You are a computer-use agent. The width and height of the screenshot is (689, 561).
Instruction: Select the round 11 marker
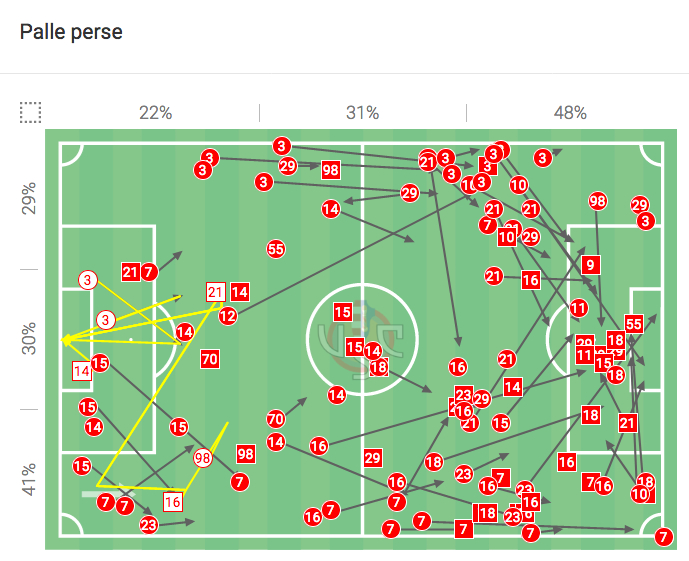578,308
